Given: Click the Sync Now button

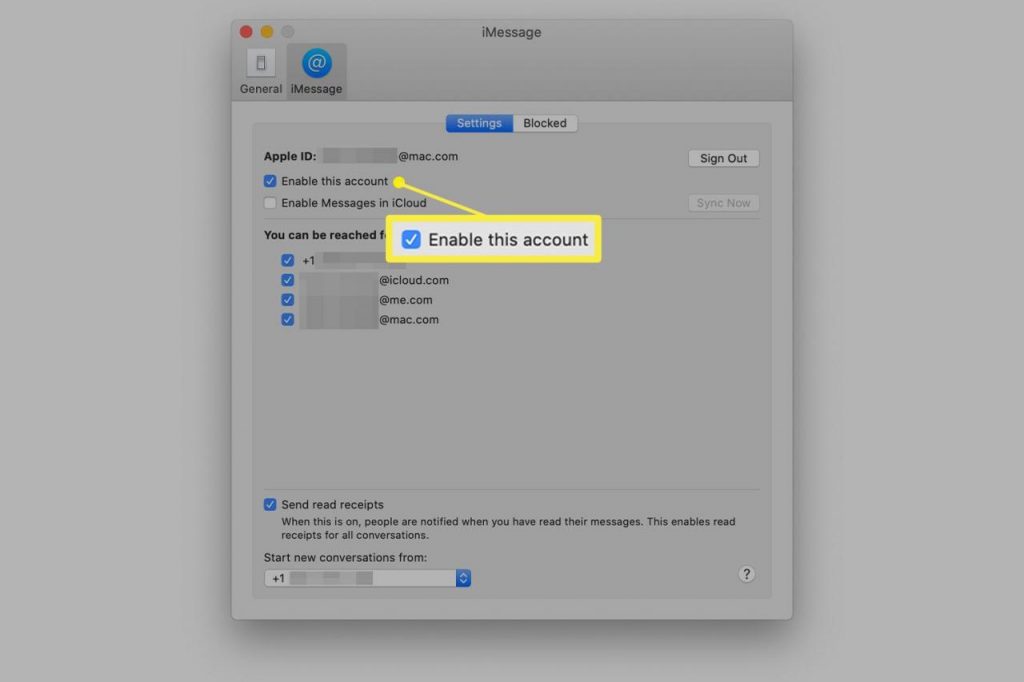Looking at the screenshot, I should (x=723, y=203).
